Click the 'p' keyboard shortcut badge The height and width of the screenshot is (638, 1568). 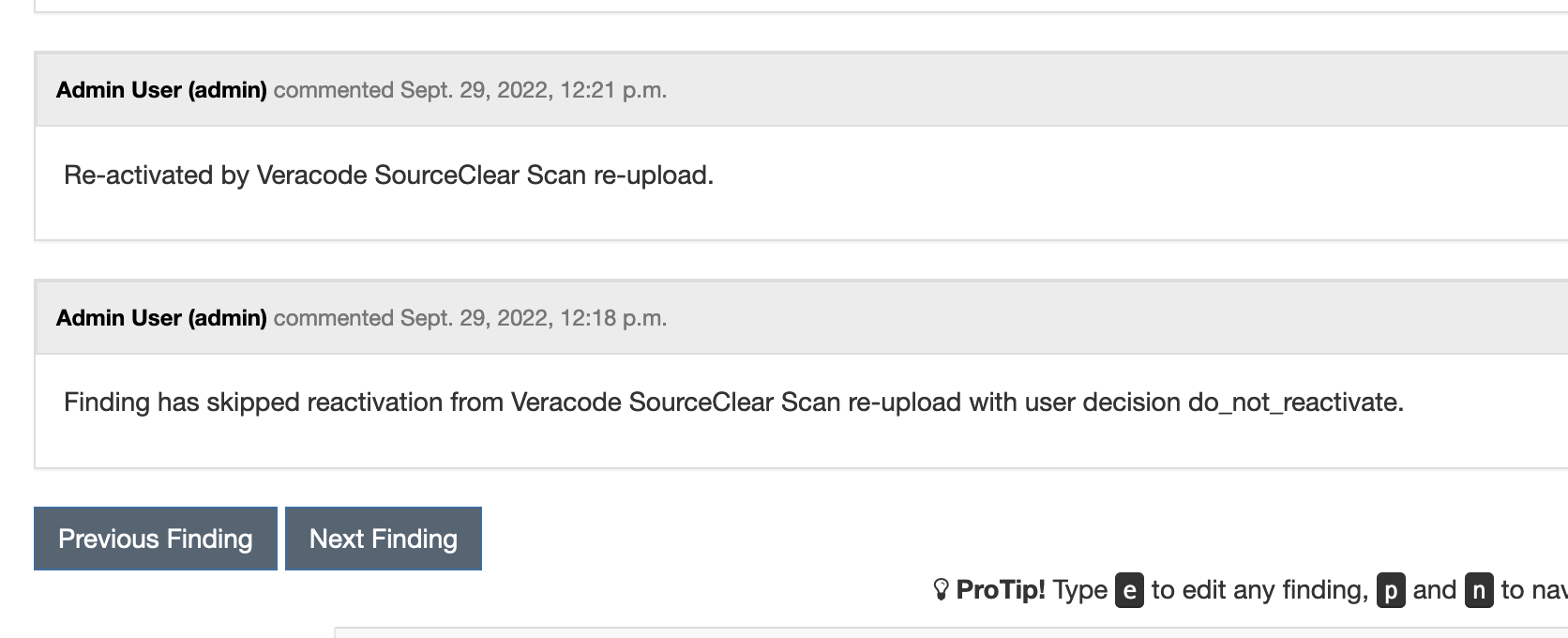click(1391, 591)
